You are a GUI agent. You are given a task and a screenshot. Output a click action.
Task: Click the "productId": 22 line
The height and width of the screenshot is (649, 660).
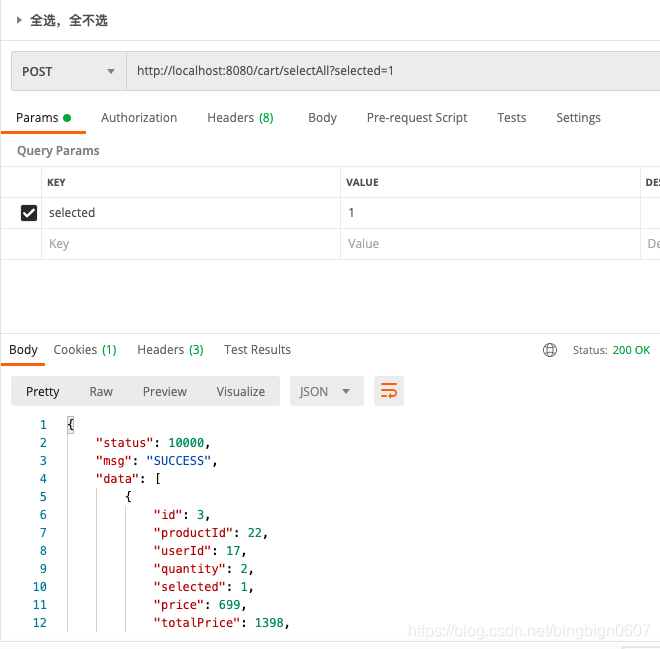click(x=210, y=533)
